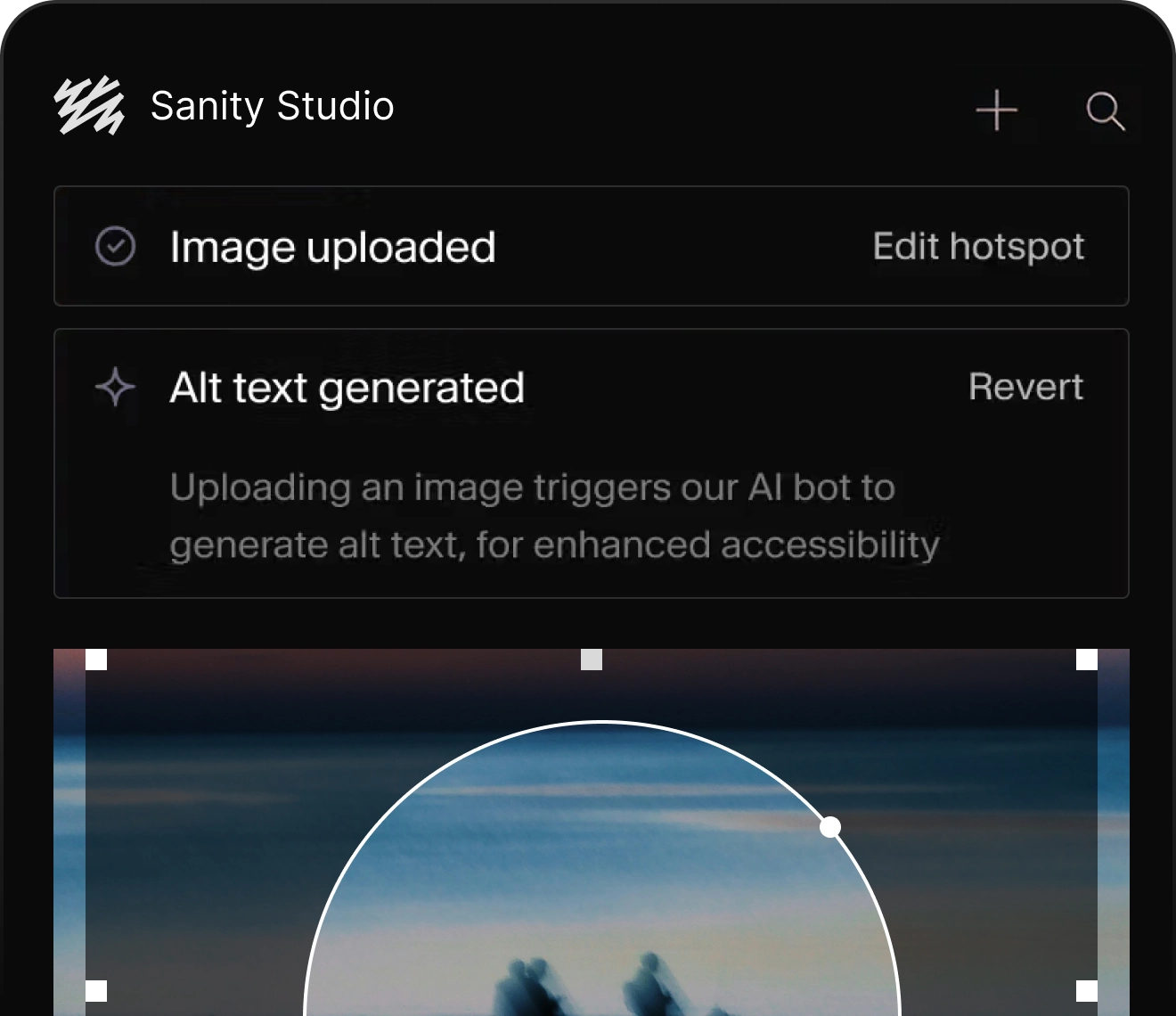This screenshot has width=1176, height=1016.
Task: Select the top-right crop handle
Action: pyautogui.click(x=1087, y=660)
